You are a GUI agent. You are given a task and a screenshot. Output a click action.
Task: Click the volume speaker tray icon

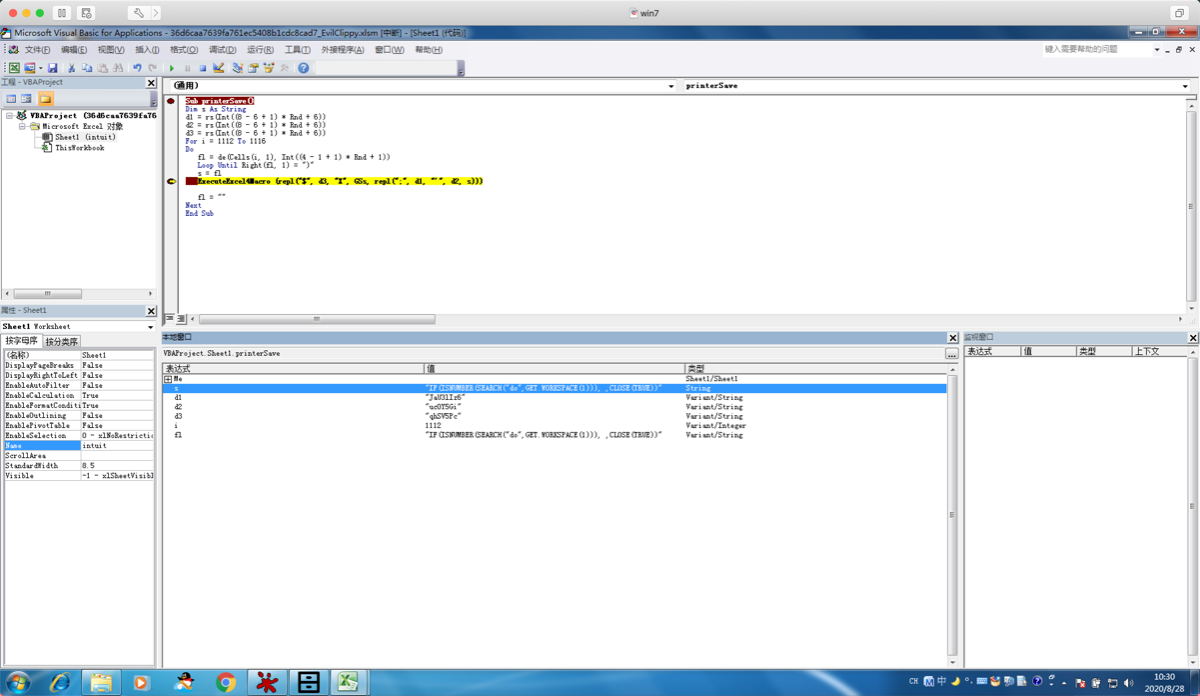(1129, 682)
